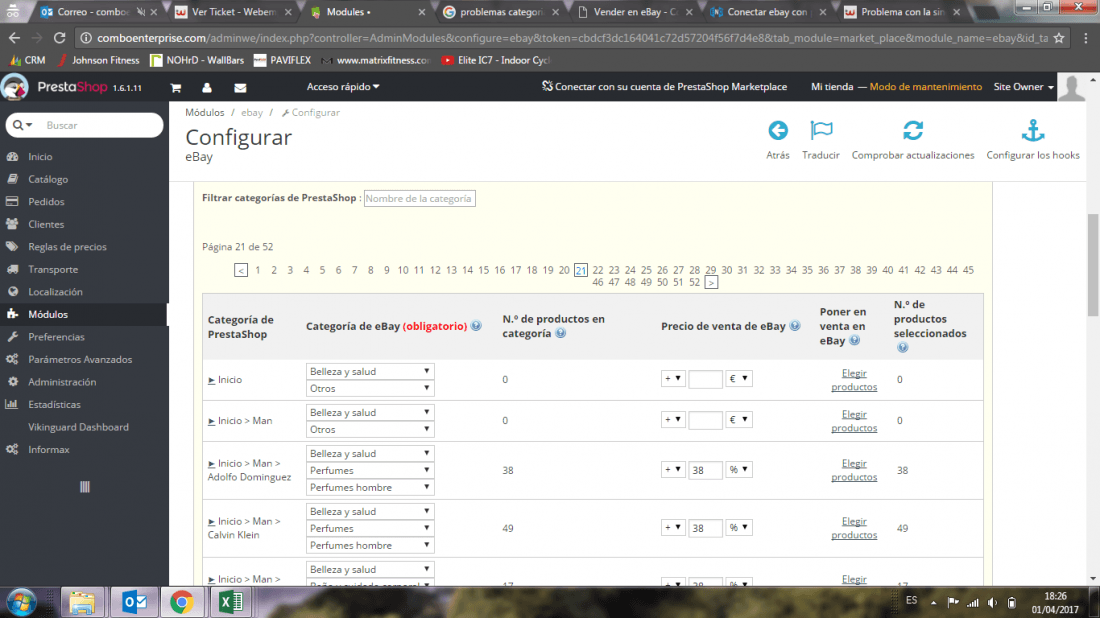Click the sidebar Buscar search field

coord(98,125)
